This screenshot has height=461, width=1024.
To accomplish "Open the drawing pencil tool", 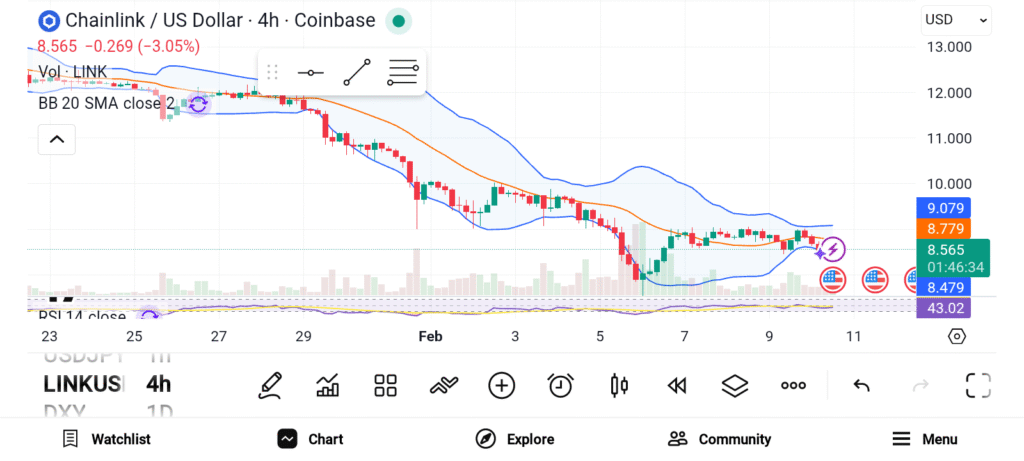I will [x=270, y=385].
